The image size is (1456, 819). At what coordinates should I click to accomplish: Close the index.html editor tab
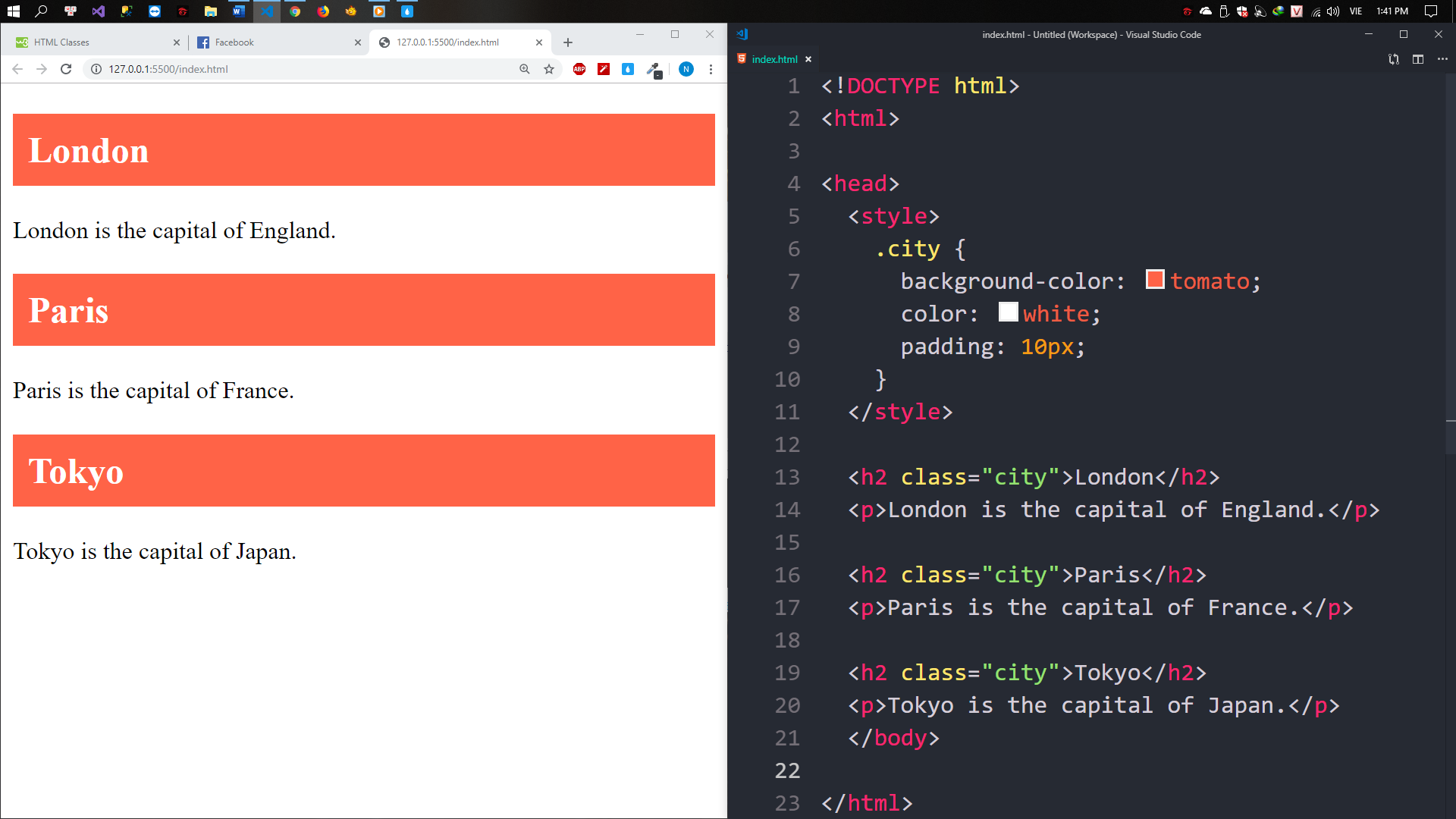(808, 59)
